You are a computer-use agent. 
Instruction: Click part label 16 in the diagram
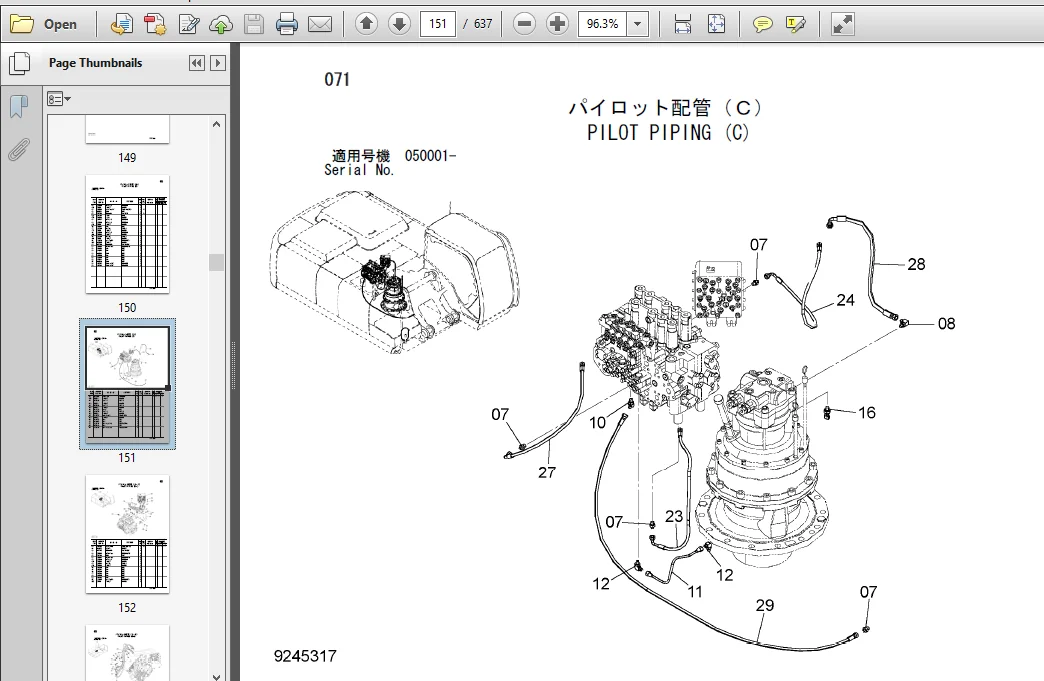pos(867,413)
